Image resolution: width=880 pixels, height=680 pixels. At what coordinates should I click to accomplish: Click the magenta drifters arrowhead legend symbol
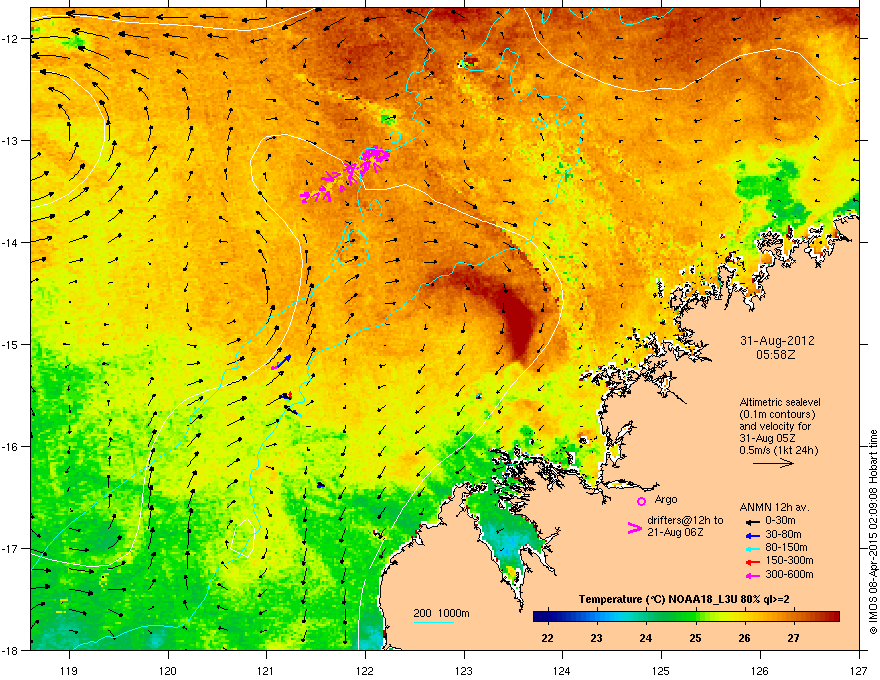pos(634,528)
